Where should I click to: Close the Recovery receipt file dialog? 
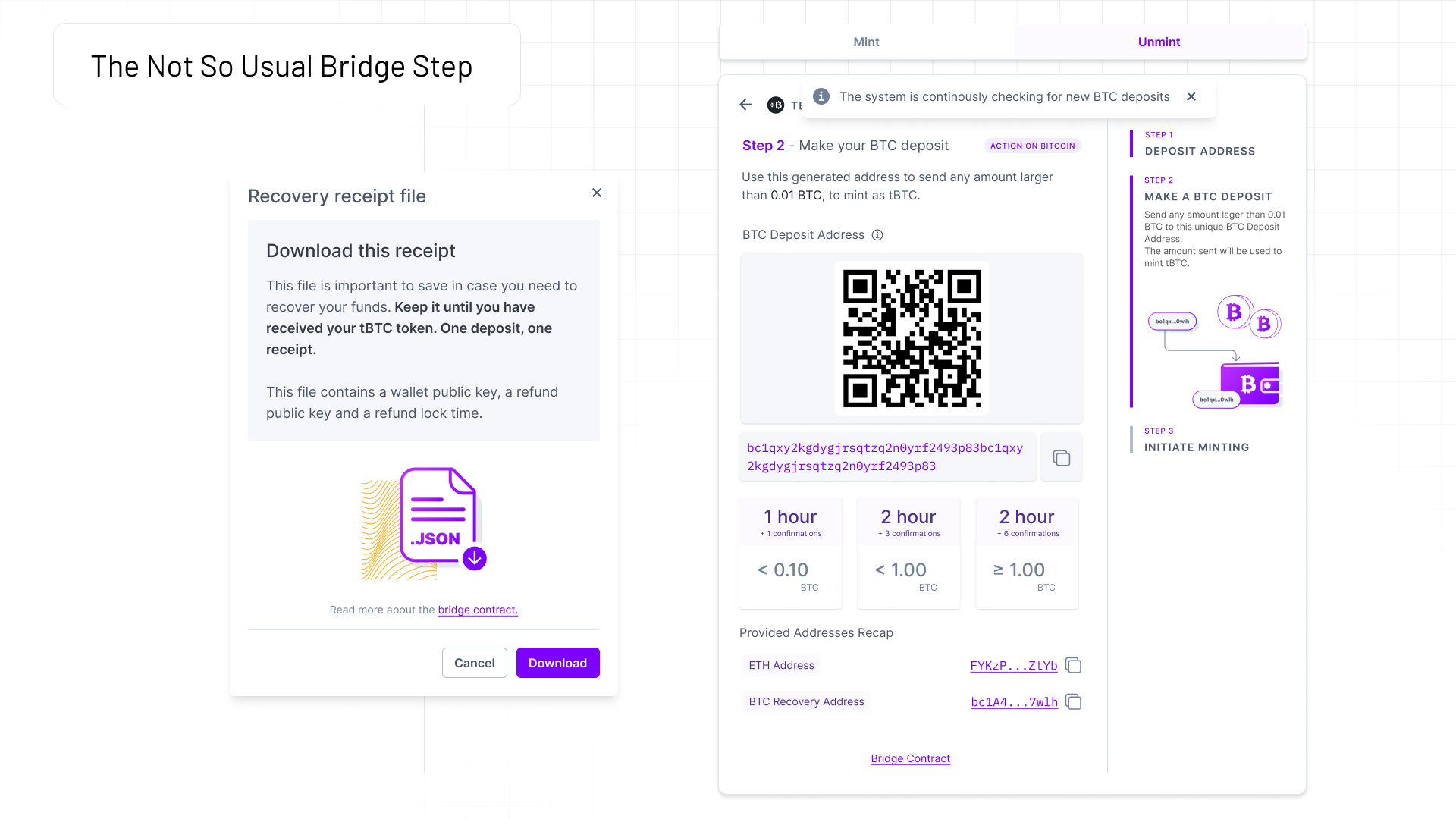597,193
